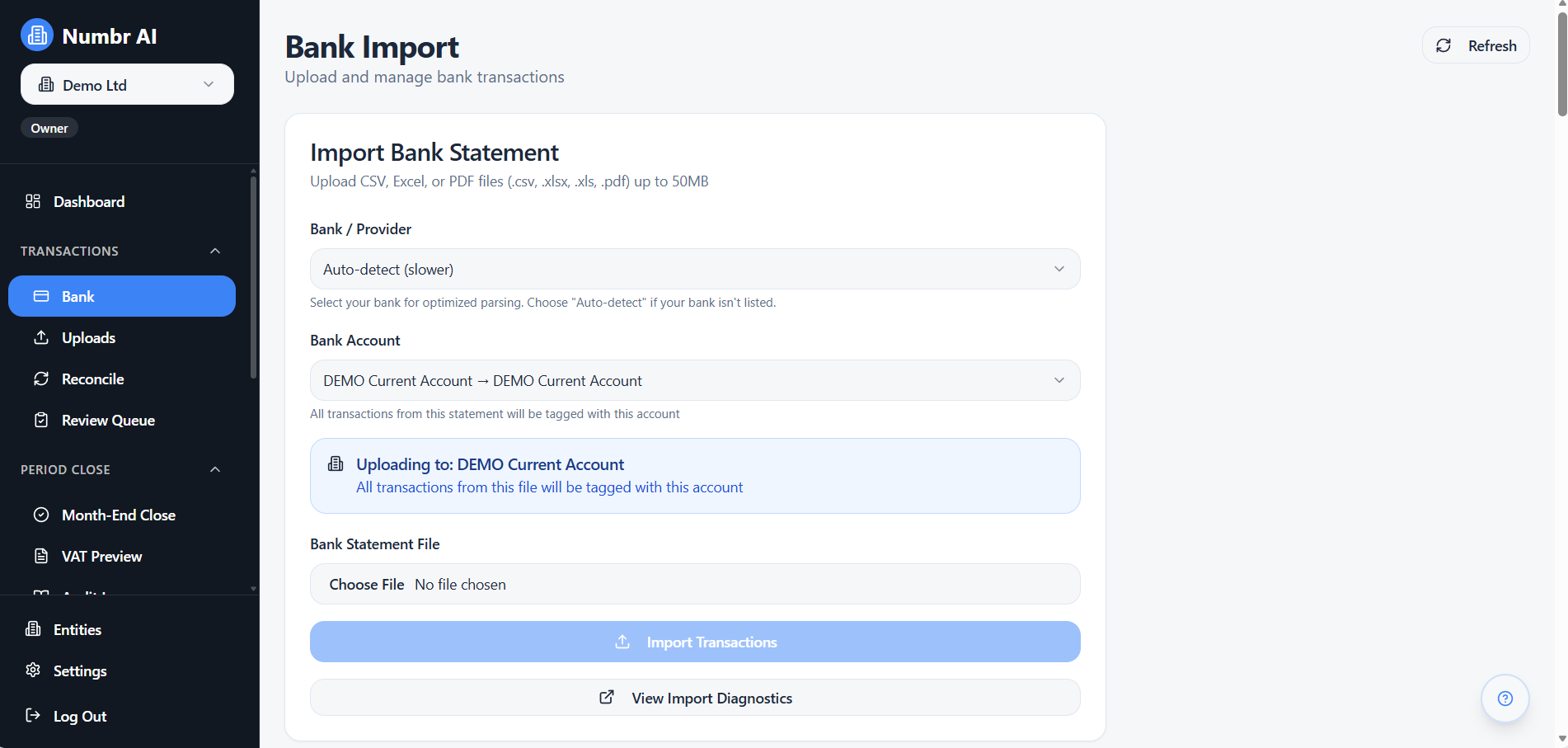Open the Review Queue page

[108, 420]
